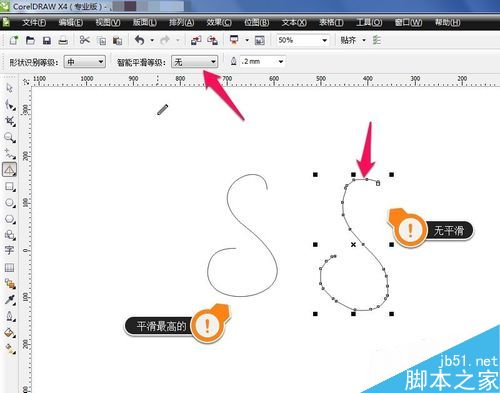Click the Export icon
This screenshot has width=500, height=393.
coord(213,40)
